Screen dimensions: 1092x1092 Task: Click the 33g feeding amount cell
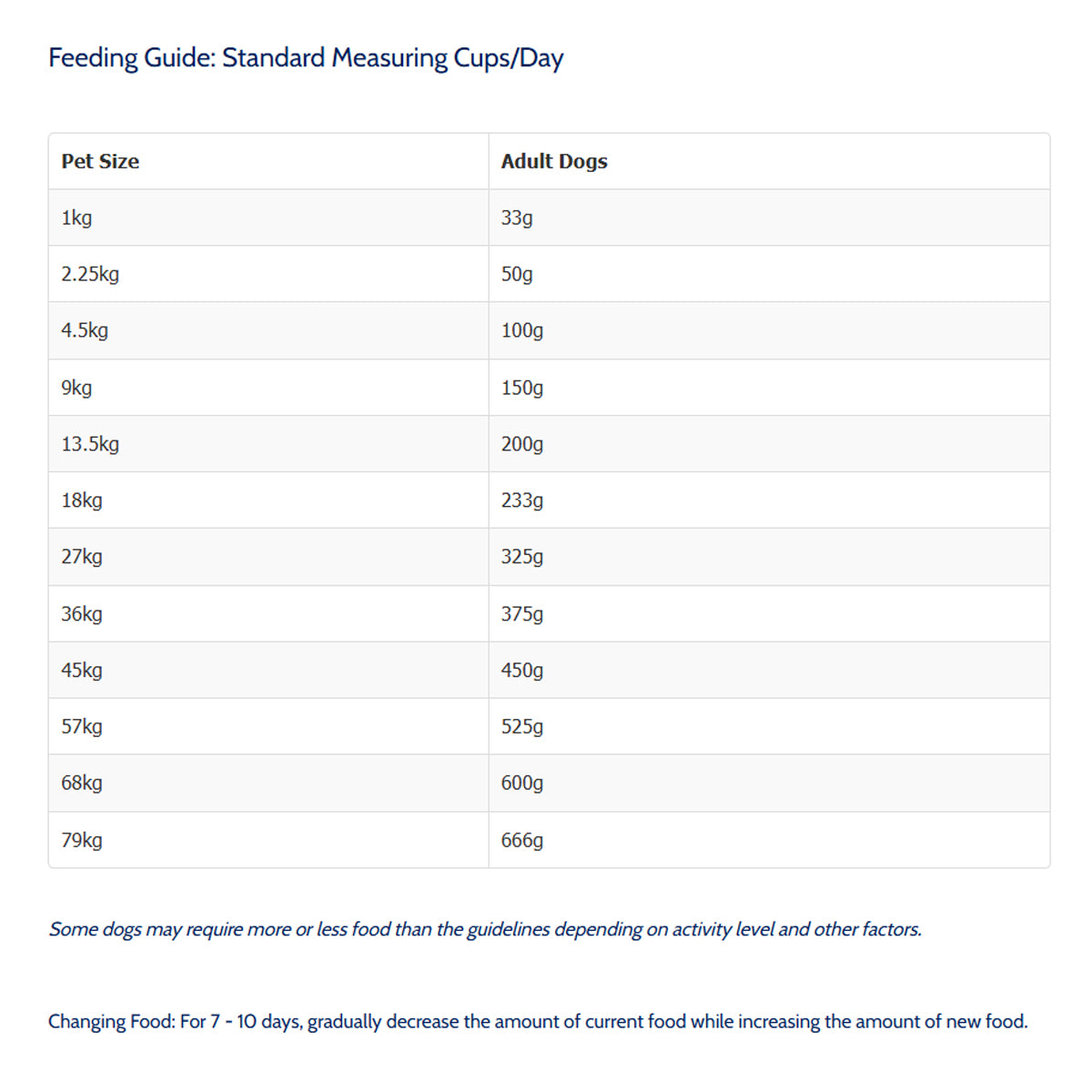click(x=517, y=218)
